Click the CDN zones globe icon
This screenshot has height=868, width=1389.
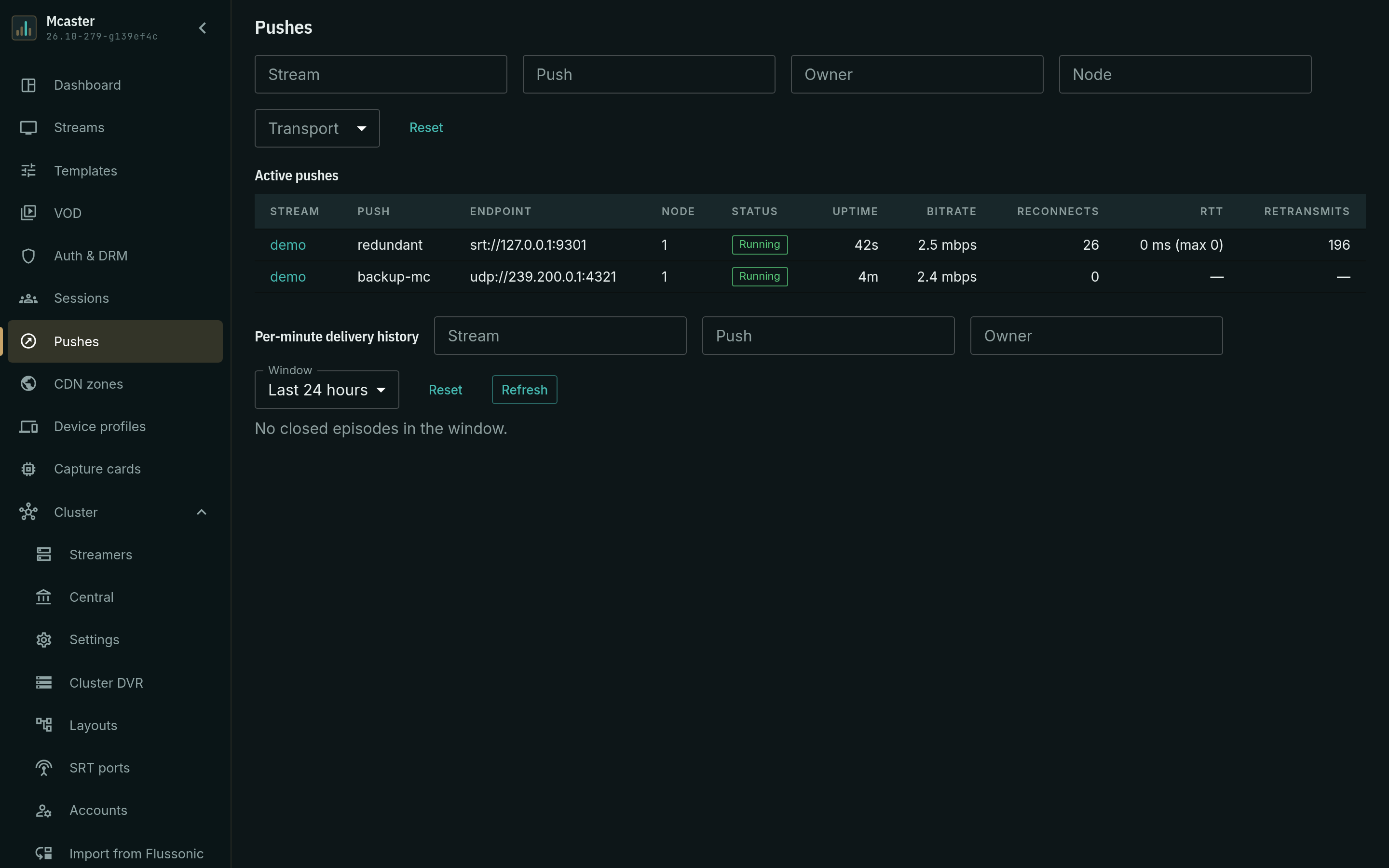28,383
